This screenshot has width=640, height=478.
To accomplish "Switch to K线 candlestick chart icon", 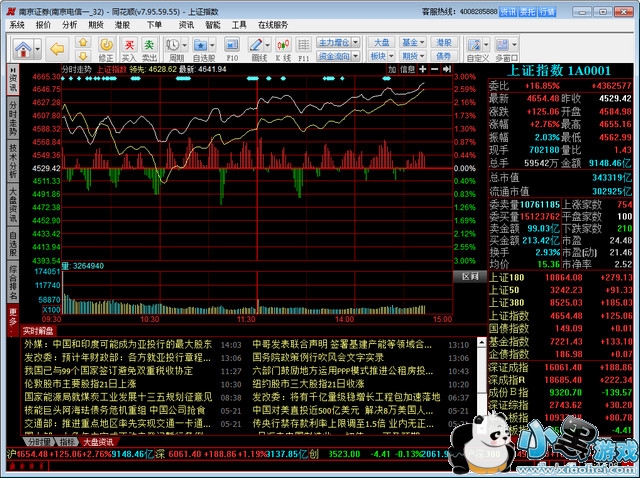I will point(283,49).
